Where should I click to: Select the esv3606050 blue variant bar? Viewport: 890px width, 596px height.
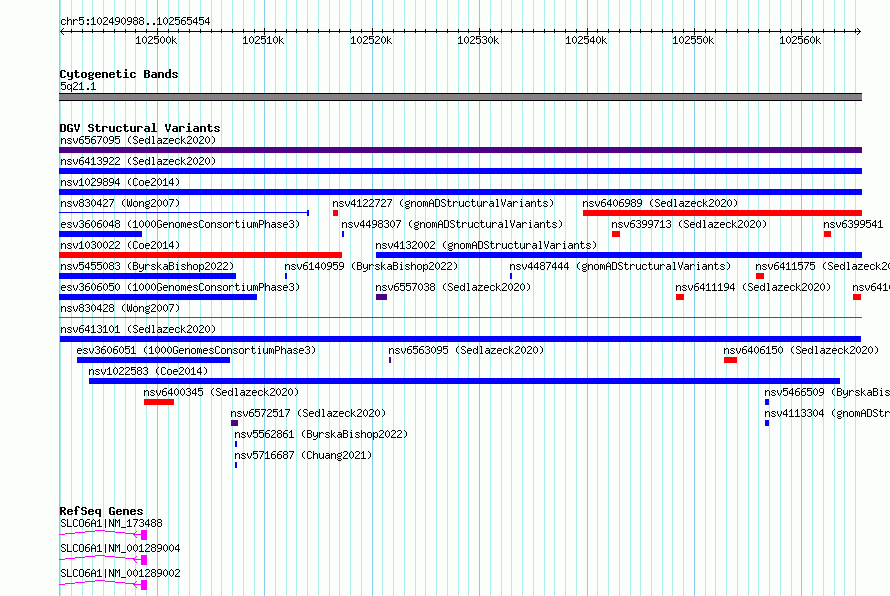(158, 297)
